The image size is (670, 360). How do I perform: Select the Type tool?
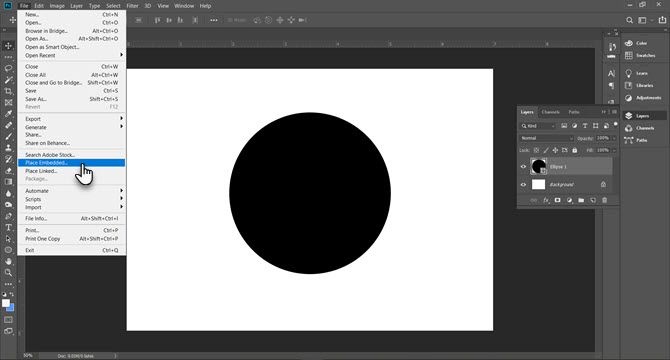(x=8, y=228)
